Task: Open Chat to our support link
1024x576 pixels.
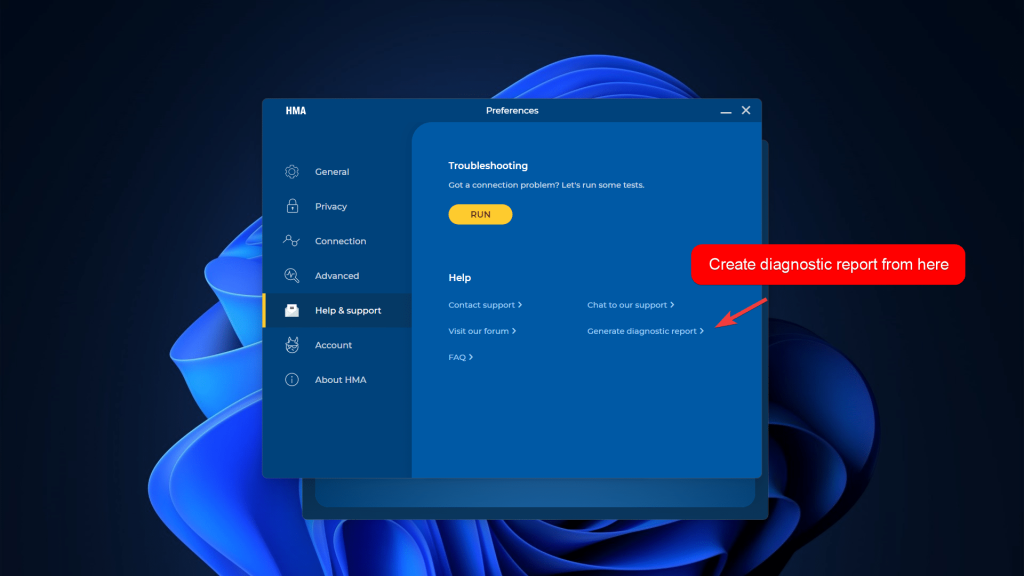Action: point(630,305)
